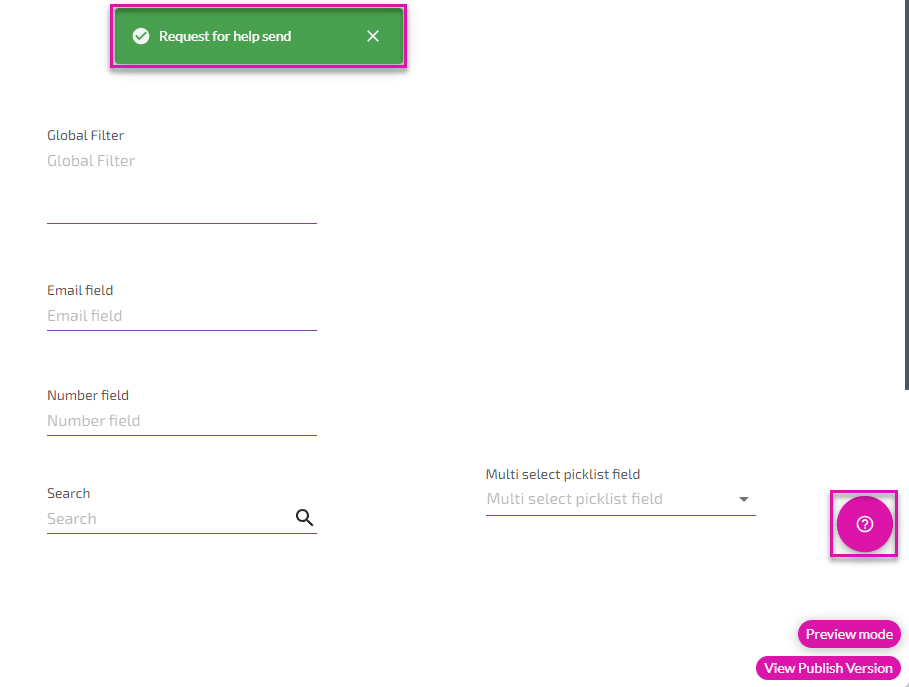Image resolution: width=909 pixels, height=687 pixels.
Task: Click inside the Search text box
Action: click(165, 519)
